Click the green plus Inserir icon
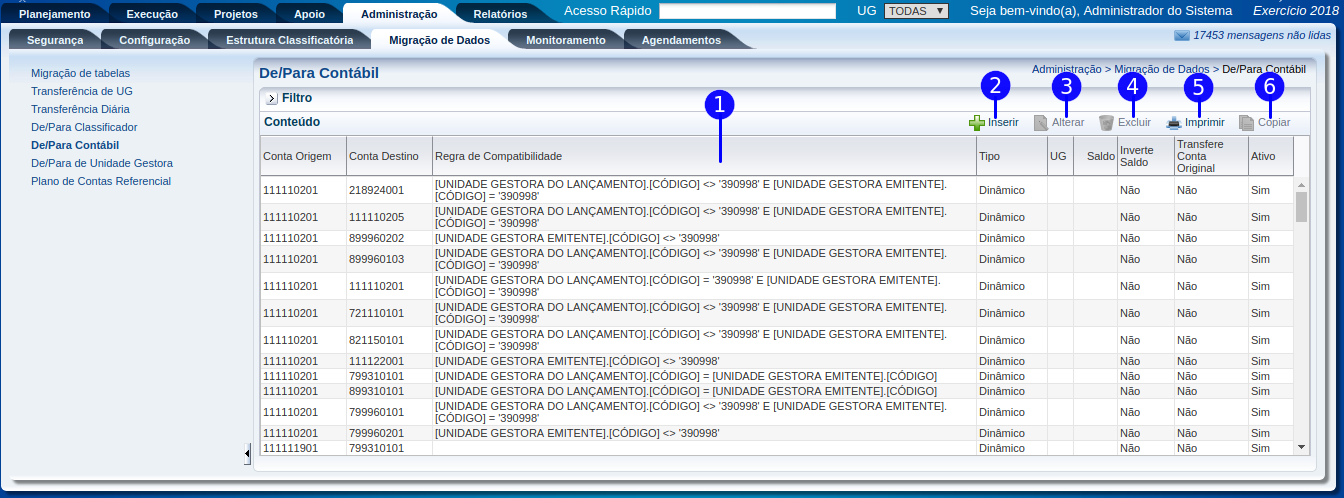 point(977,123)
